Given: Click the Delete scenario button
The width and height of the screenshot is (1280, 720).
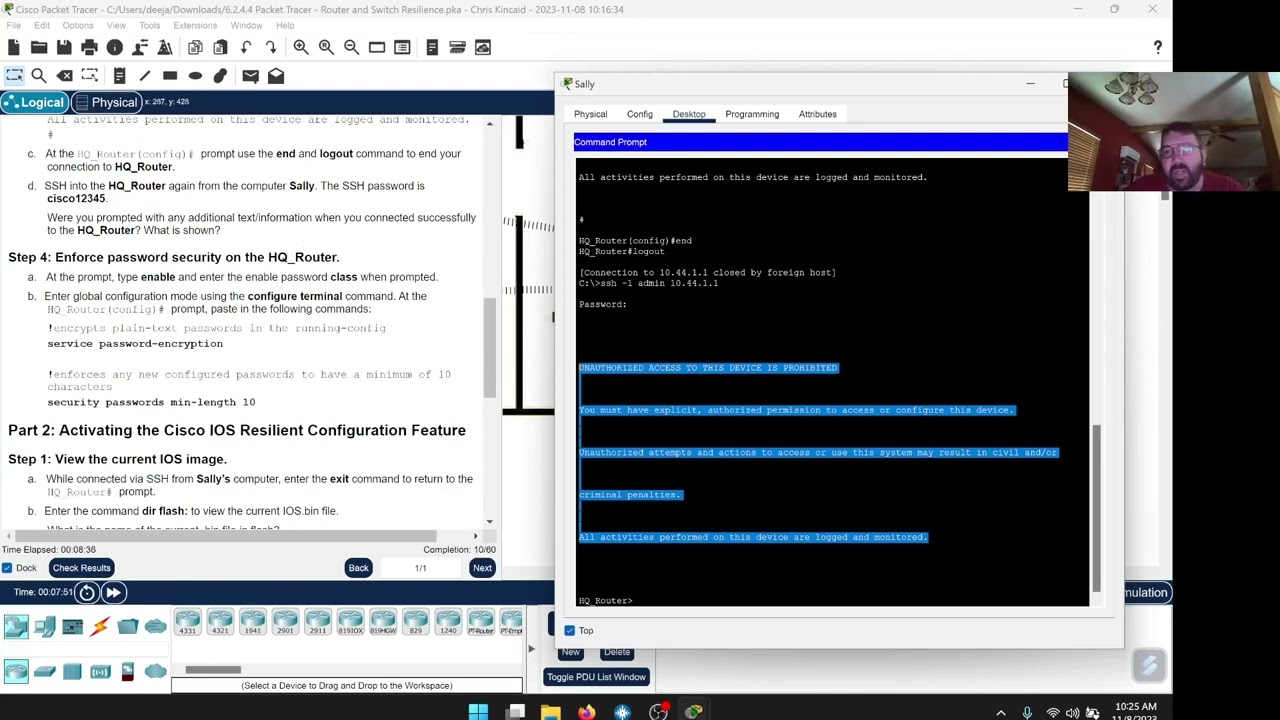Looking at the screenshot, I should coord(617,652).
